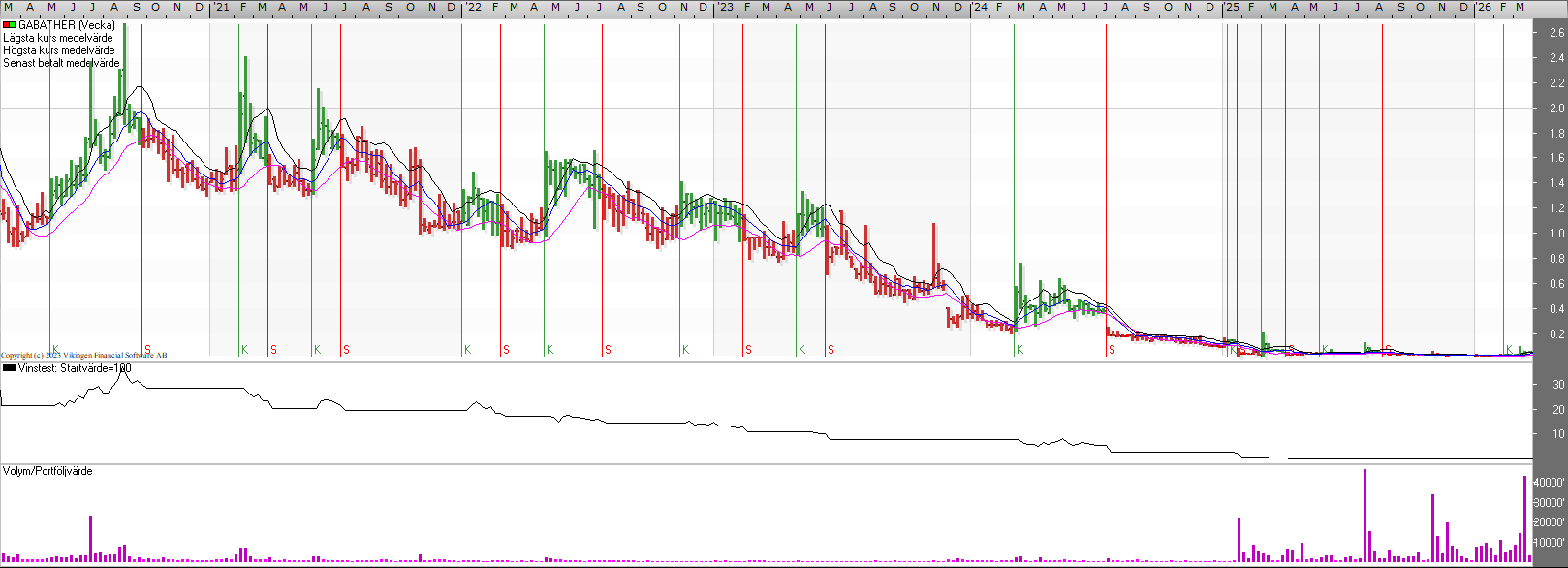Click the first green K buy signal marker

point(55,349)
